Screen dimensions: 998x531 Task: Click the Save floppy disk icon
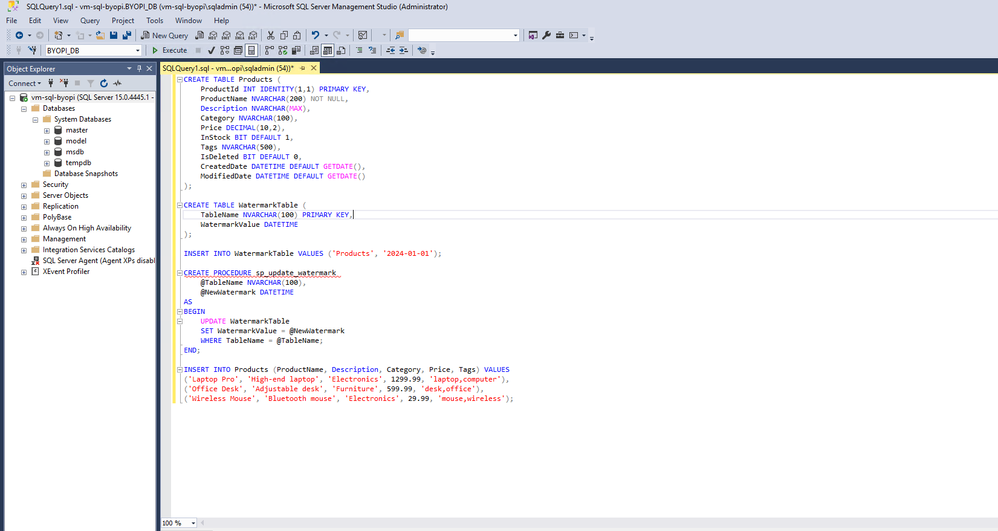[113, 35]
